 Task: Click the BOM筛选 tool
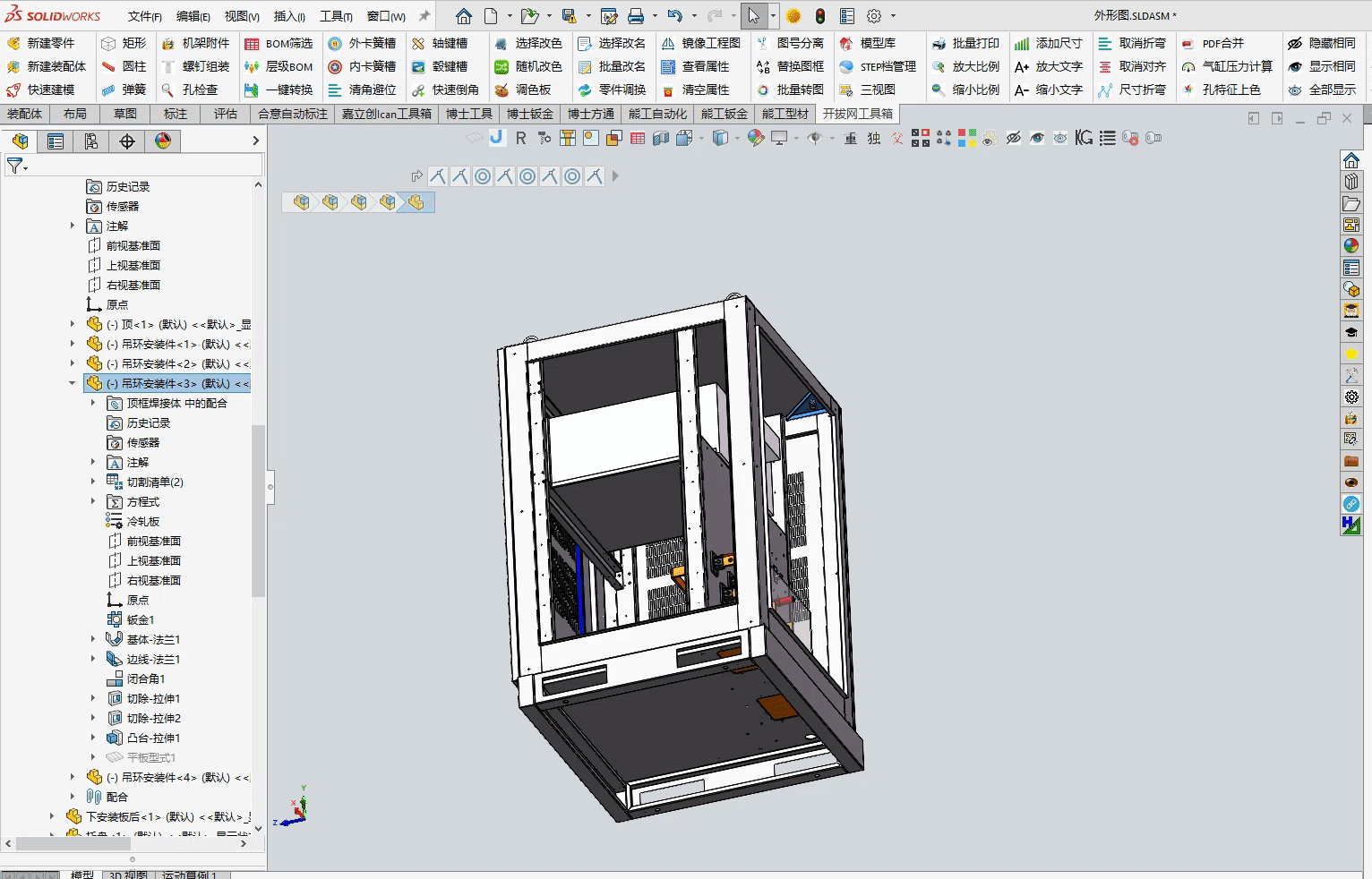coord(279,43)
